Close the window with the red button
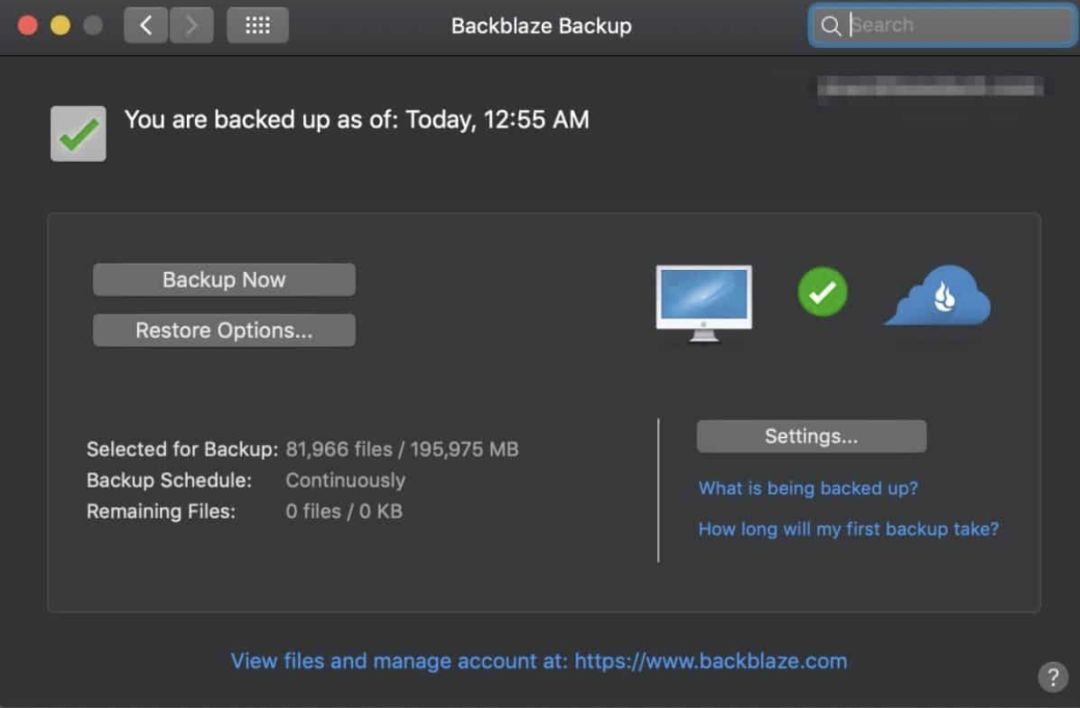 (x=28, y=26)
